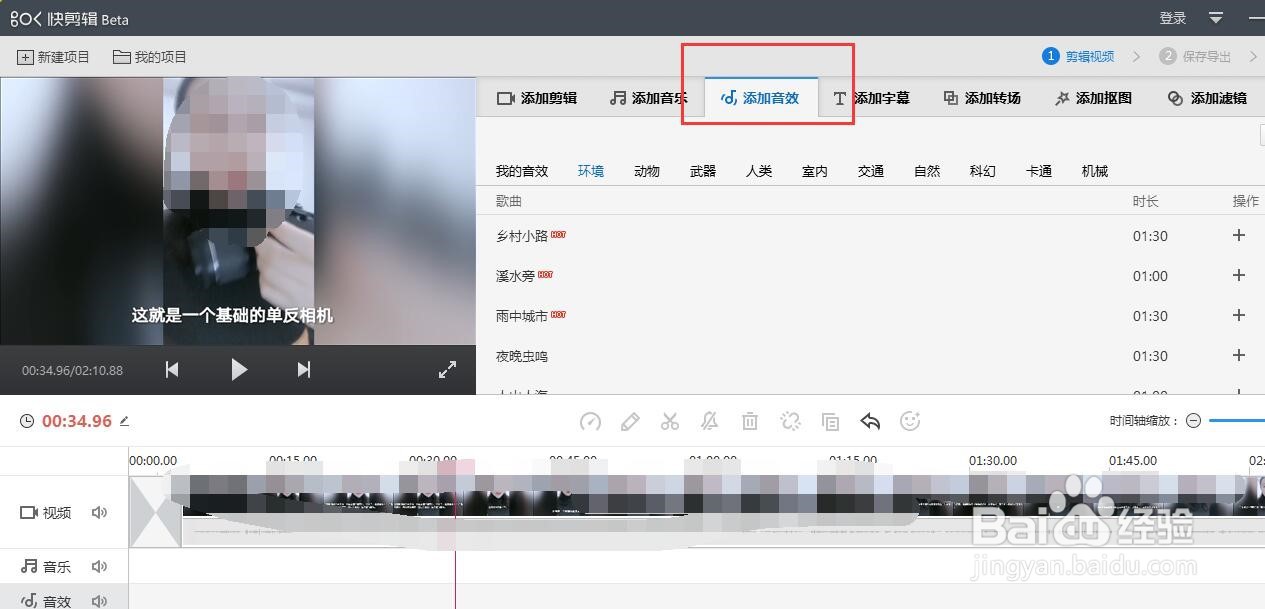
Task: Open the title bar dropdown menu icon
Action: click(1216, 18)
